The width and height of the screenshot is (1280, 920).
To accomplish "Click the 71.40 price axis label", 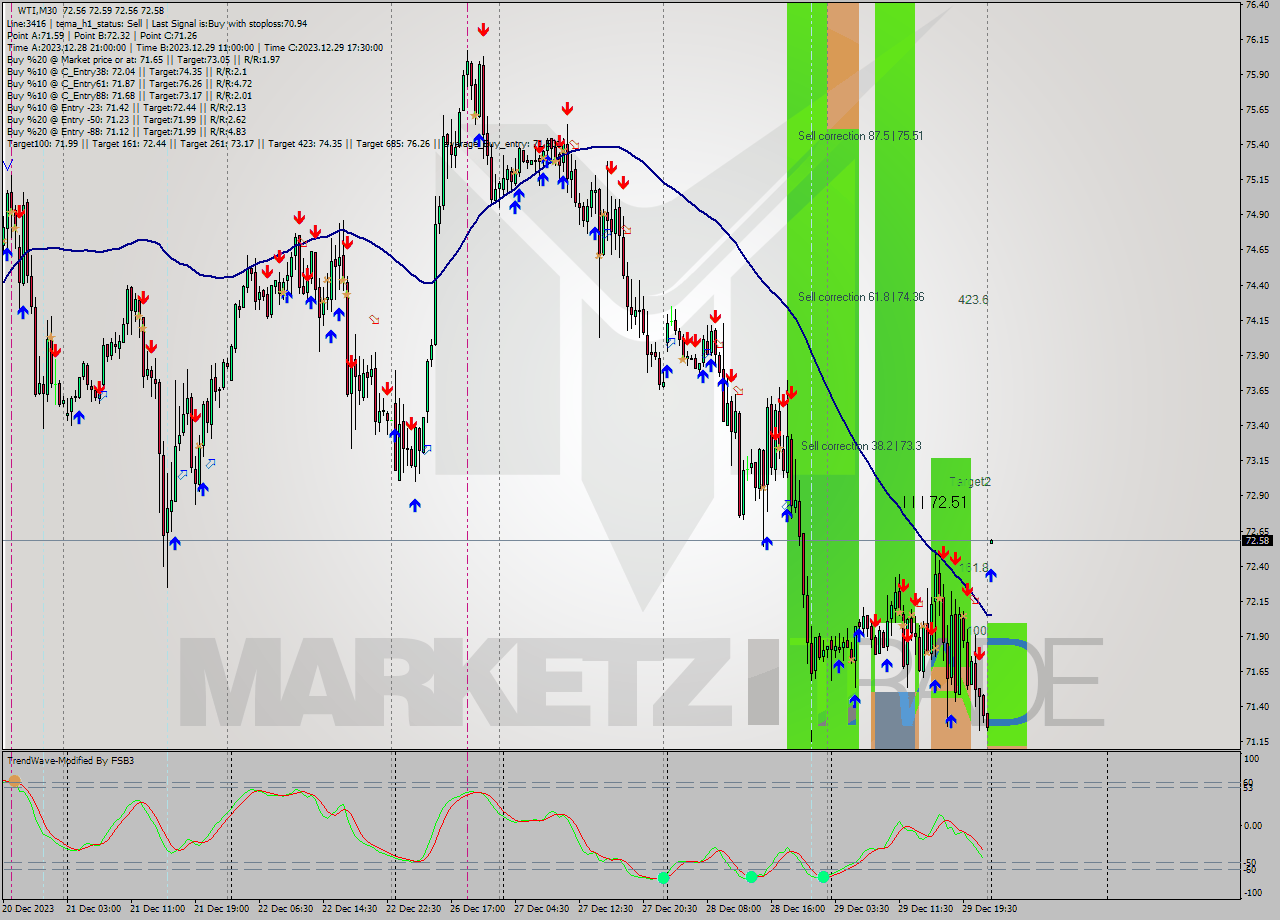I will (x=1257, y=706).
